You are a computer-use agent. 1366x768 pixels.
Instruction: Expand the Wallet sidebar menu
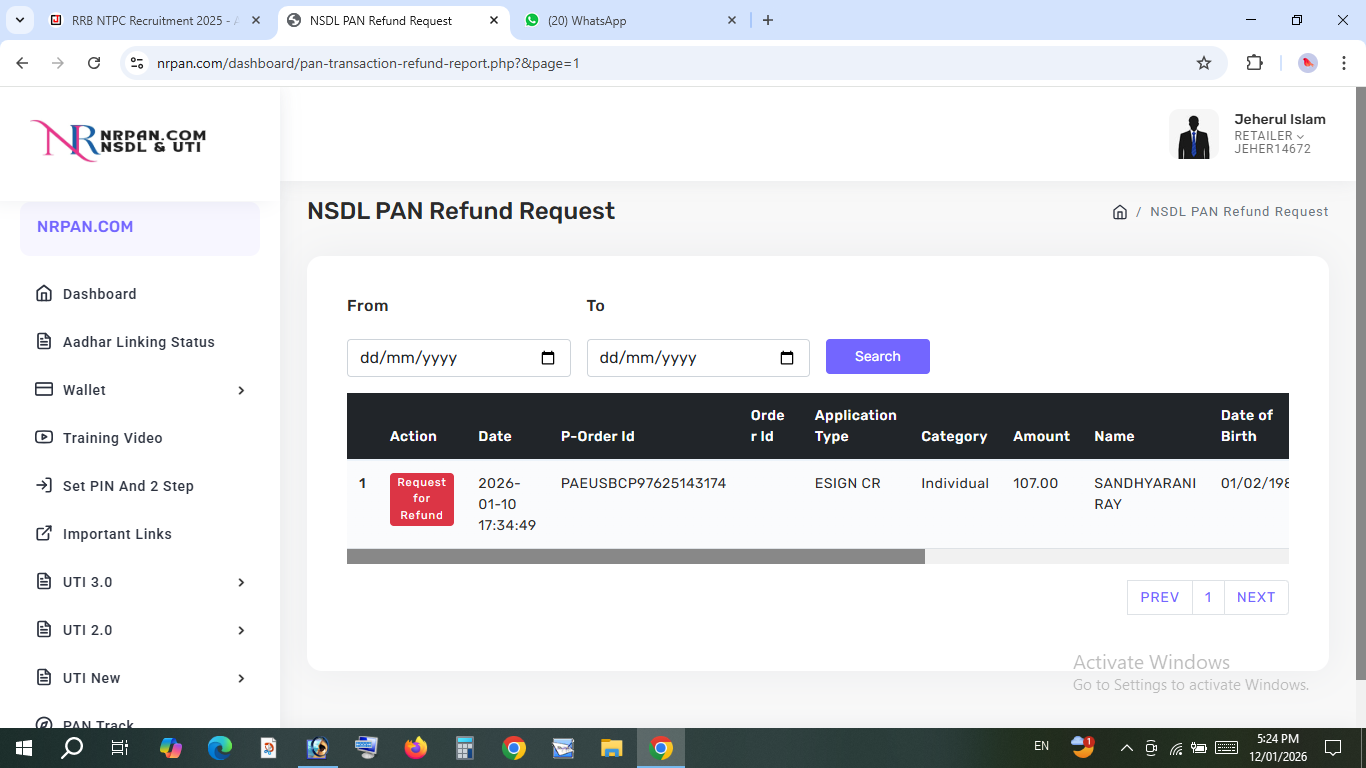pos(140,390)
